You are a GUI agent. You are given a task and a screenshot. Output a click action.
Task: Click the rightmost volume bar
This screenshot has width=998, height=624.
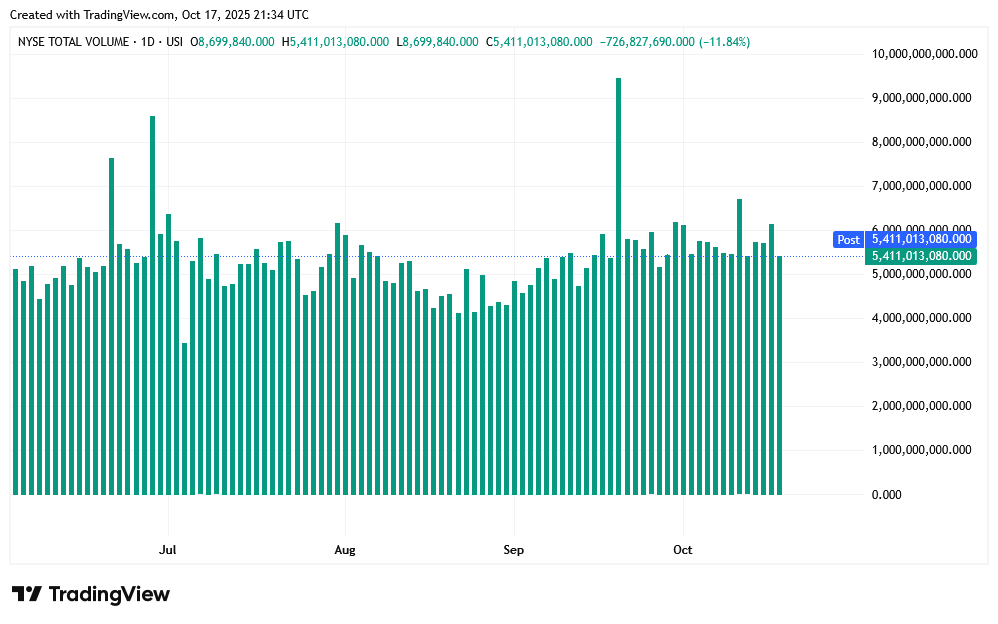(x=780, y=375)
